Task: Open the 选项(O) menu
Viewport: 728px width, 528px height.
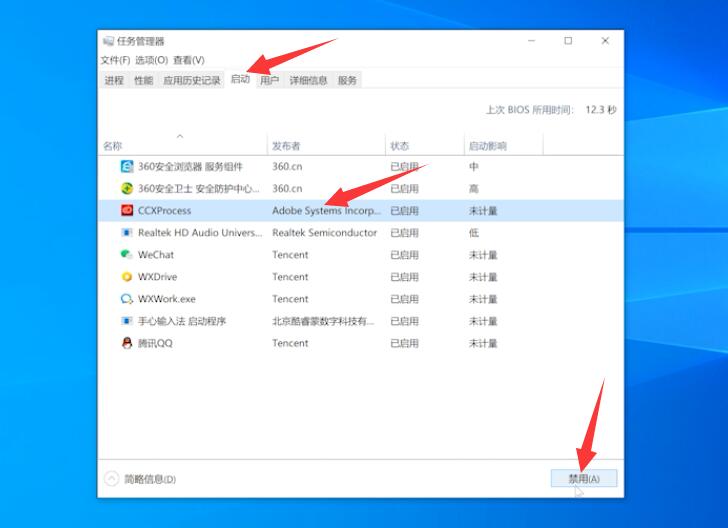Action: click(x=151, y=60)
